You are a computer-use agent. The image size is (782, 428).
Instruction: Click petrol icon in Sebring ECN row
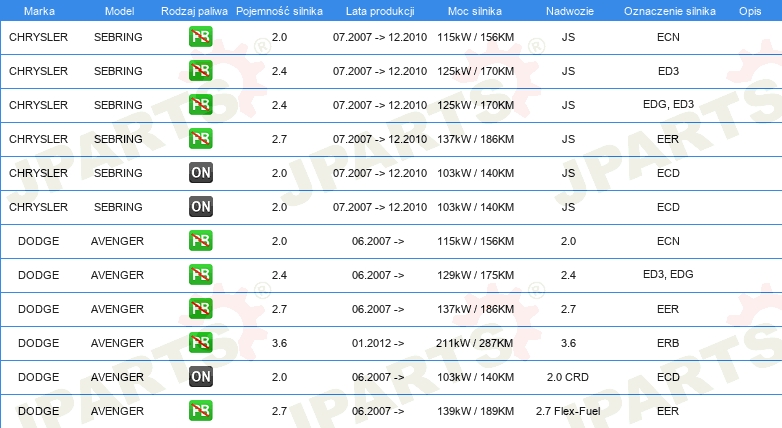coord(200,37)
